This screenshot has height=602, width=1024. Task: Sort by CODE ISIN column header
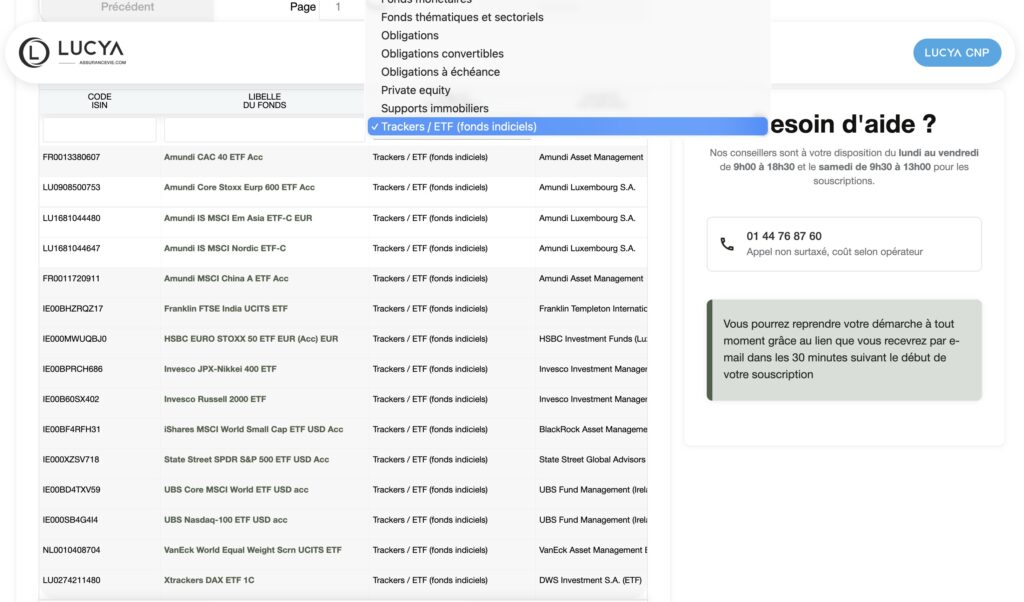[99, 101]
